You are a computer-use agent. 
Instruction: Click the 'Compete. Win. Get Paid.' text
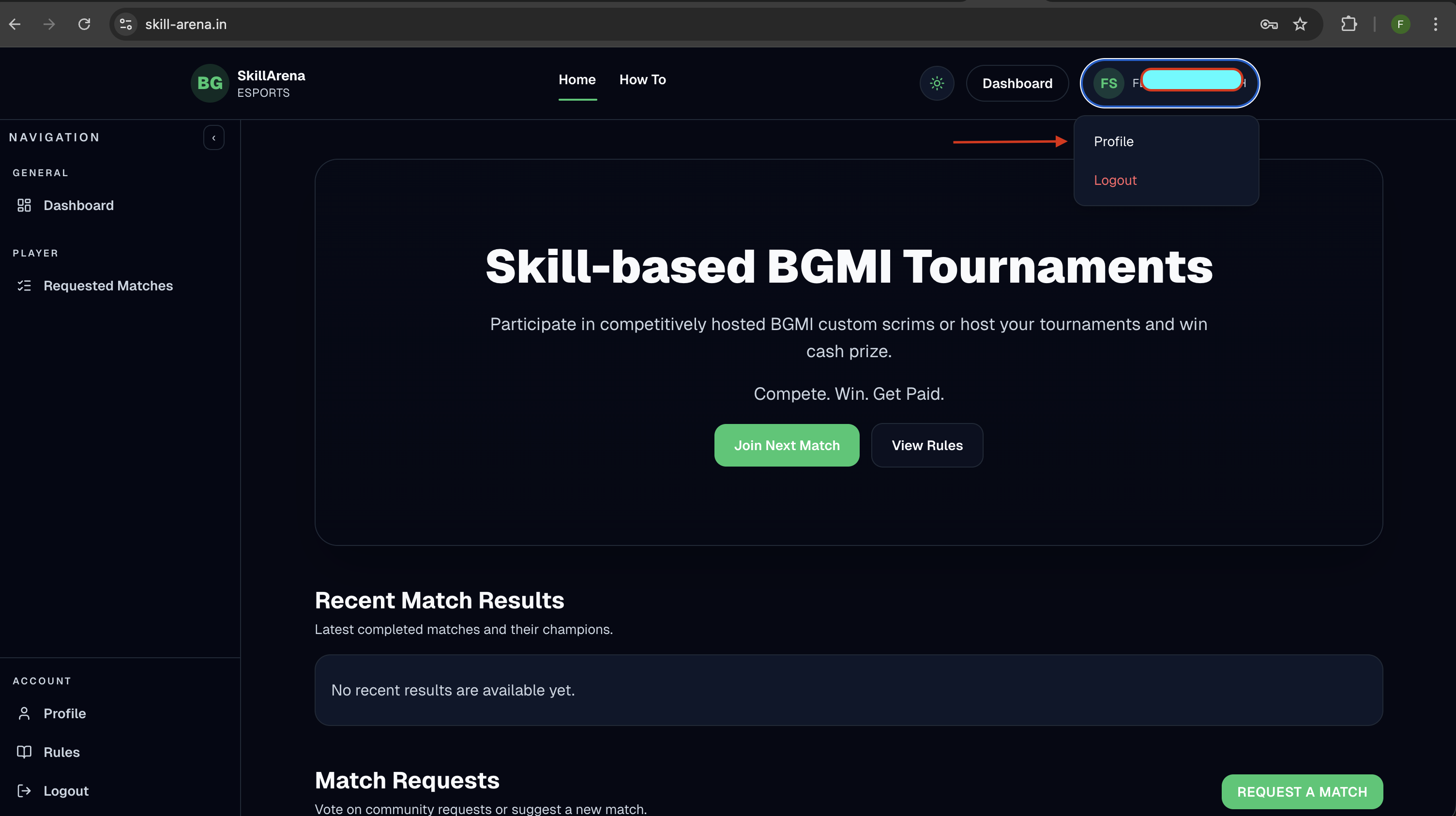click(849, 393)
